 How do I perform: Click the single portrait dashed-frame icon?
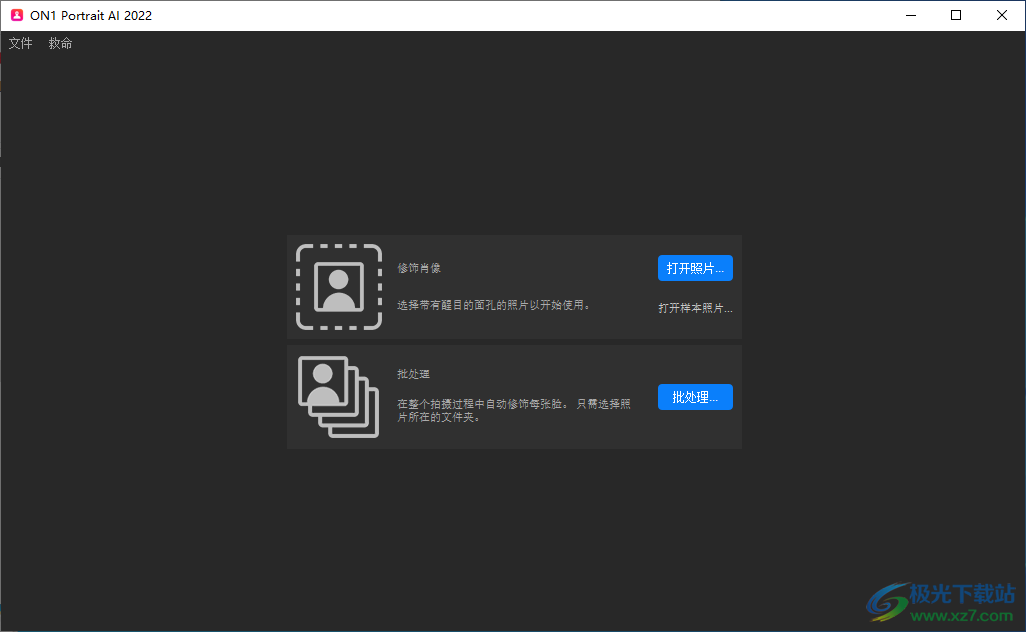[x=339, y=287]
